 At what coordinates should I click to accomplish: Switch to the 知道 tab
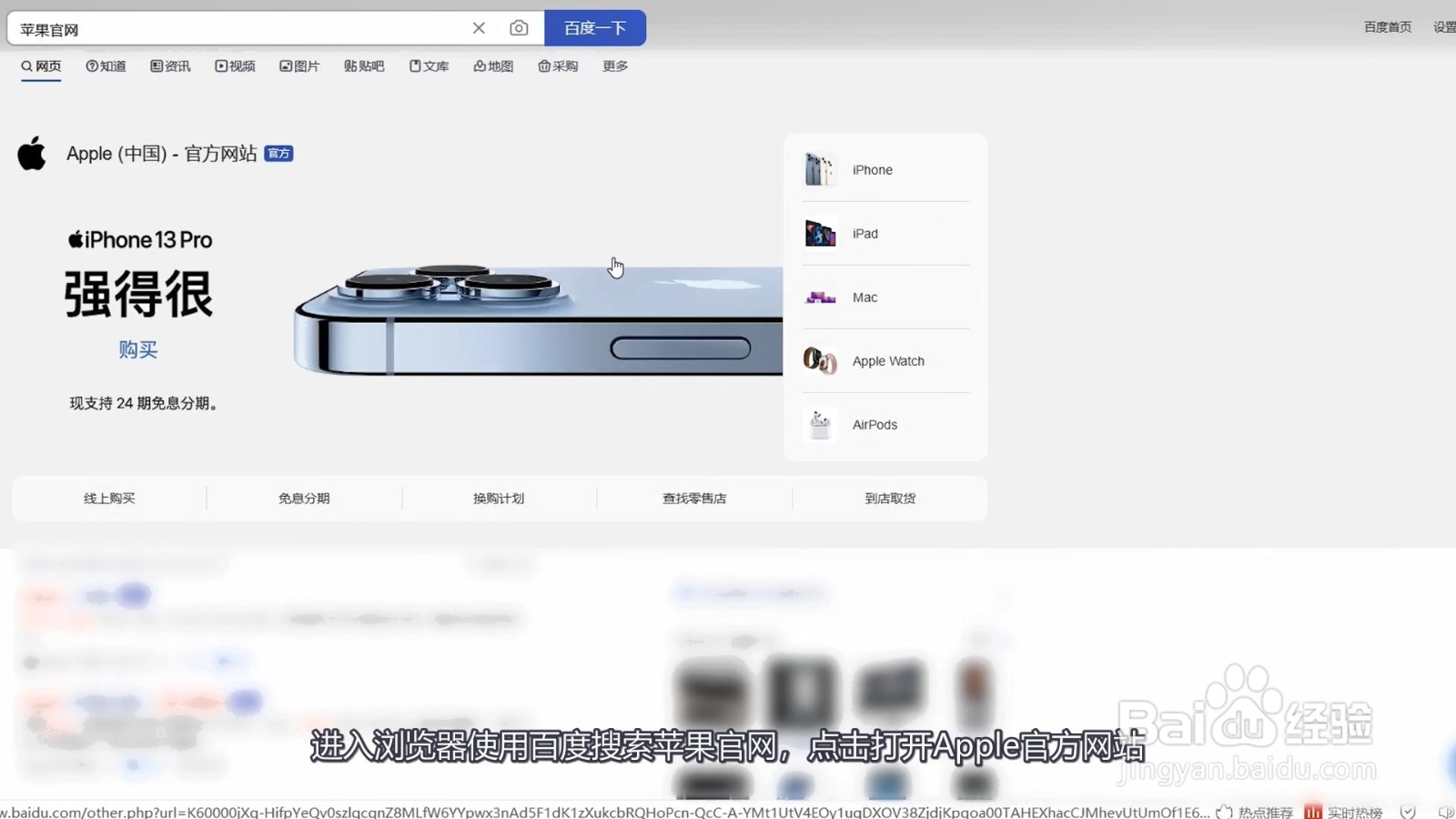tap(106, 66)
